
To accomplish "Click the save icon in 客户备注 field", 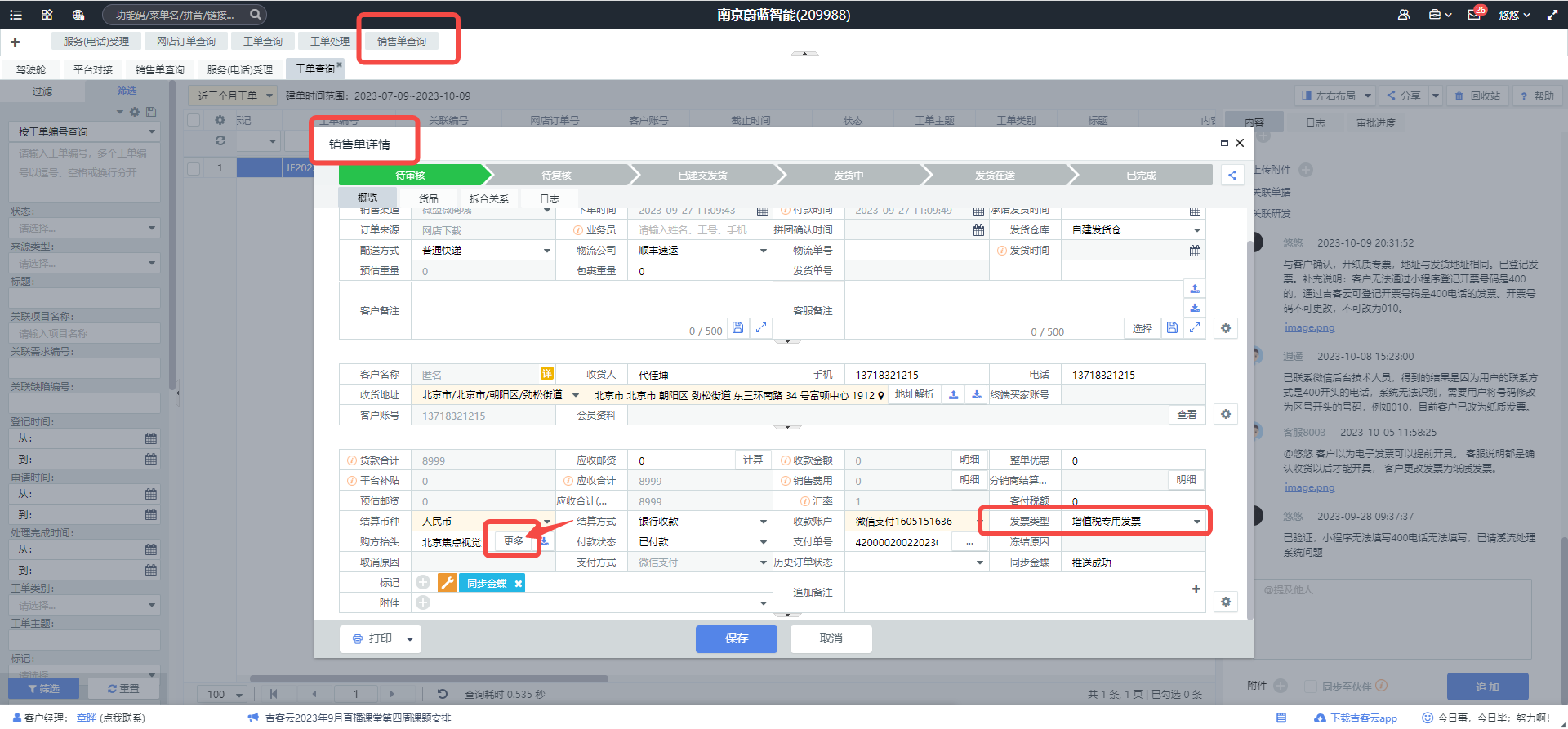I will coord(737,327).
